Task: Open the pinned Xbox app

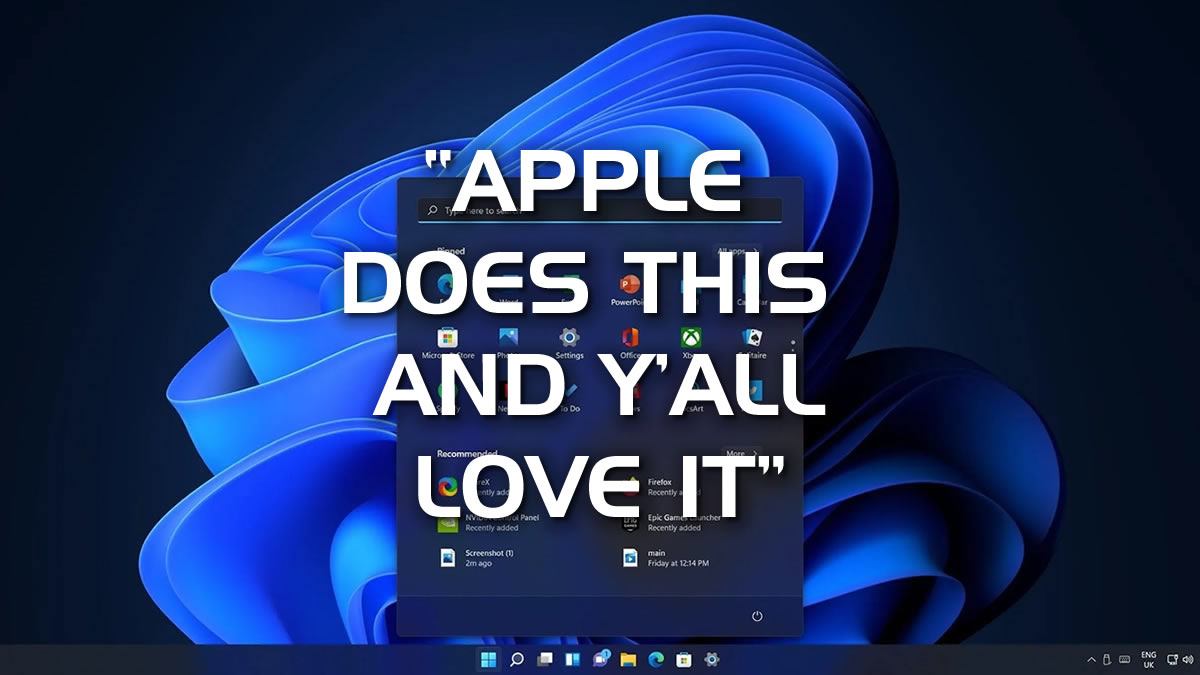Action: [x=691, y=341]
